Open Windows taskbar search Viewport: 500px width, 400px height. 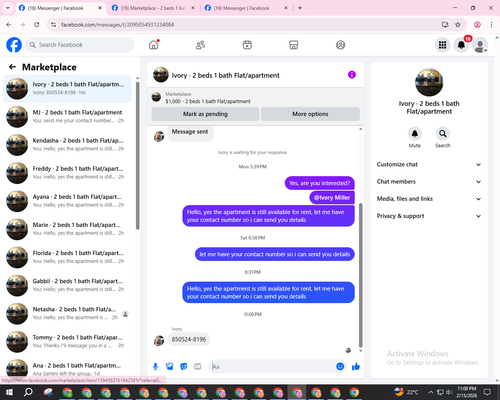click(x=28, y=392)
